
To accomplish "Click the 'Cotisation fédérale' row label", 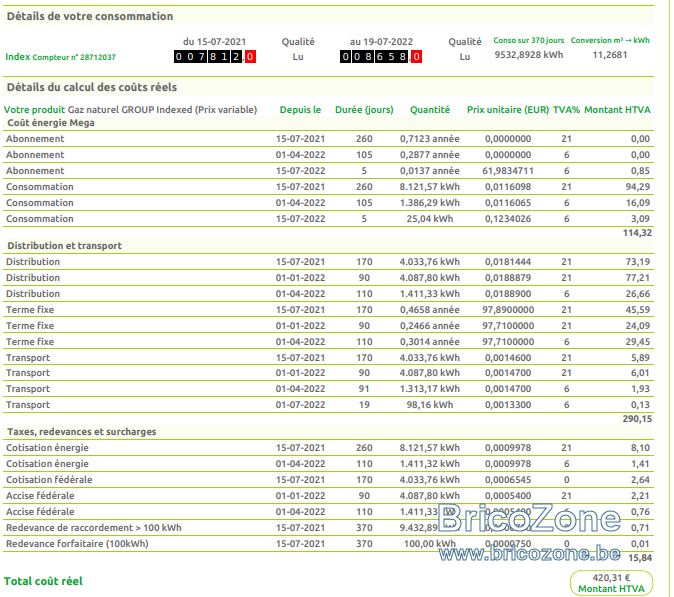I will click(x=49, y=480).
